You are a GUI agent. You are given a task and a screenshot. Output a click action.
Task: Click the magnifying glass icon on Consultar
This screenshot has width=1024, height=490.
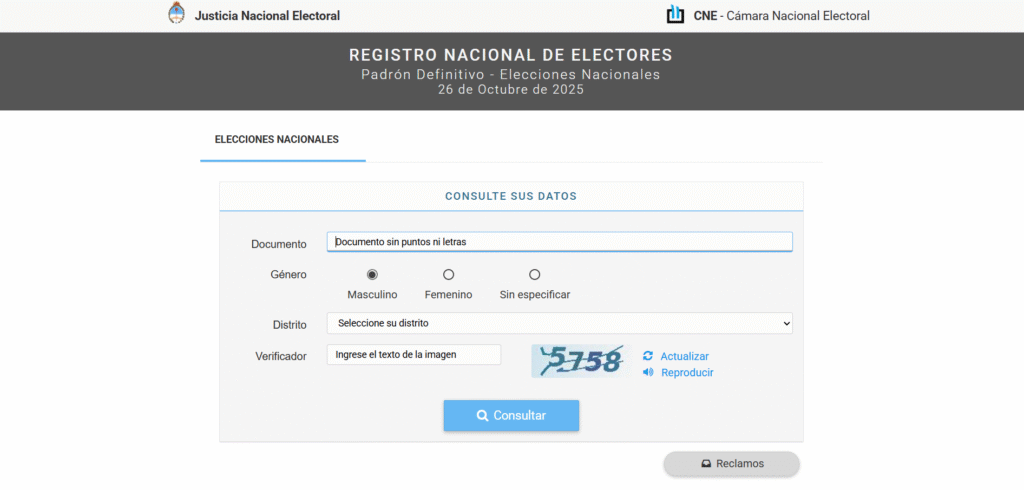coord(482,415)
